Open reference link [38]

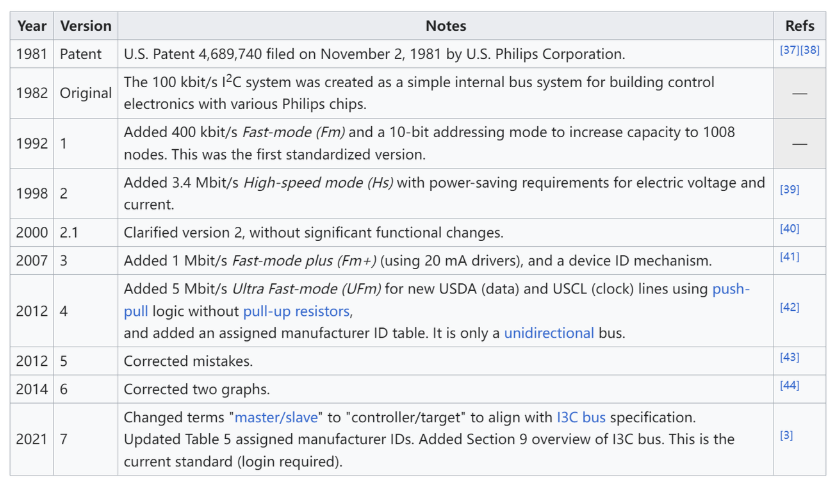[x=810, y=50]
